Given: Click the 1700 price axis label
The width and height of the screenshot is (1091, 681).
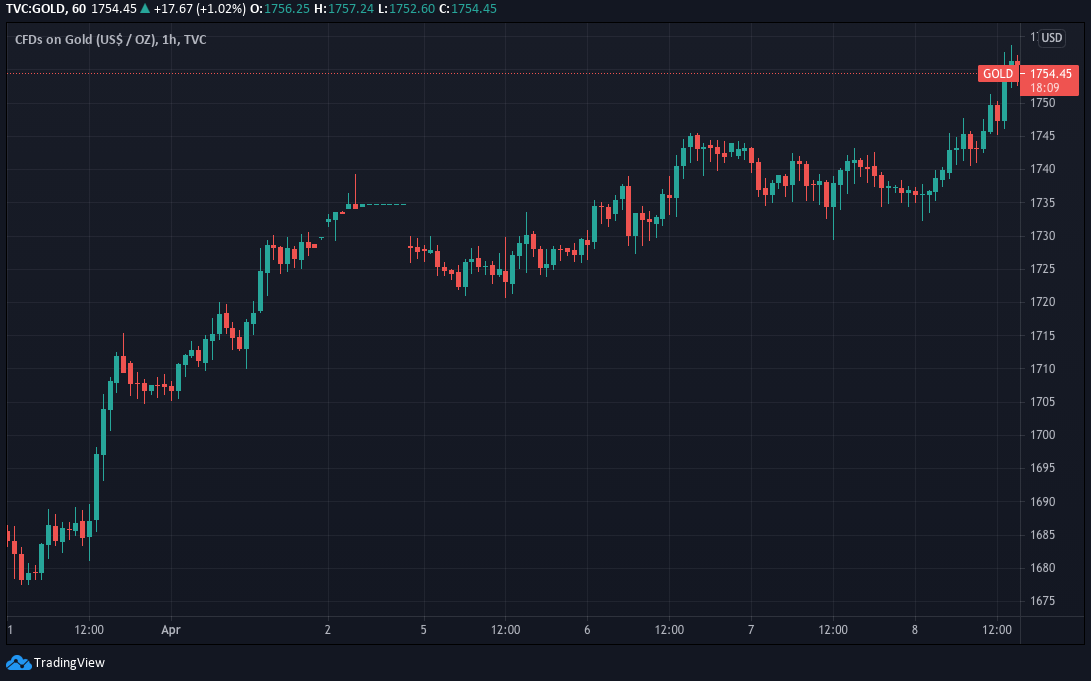Looking at the screenshot, I should tap(1042, 435).
